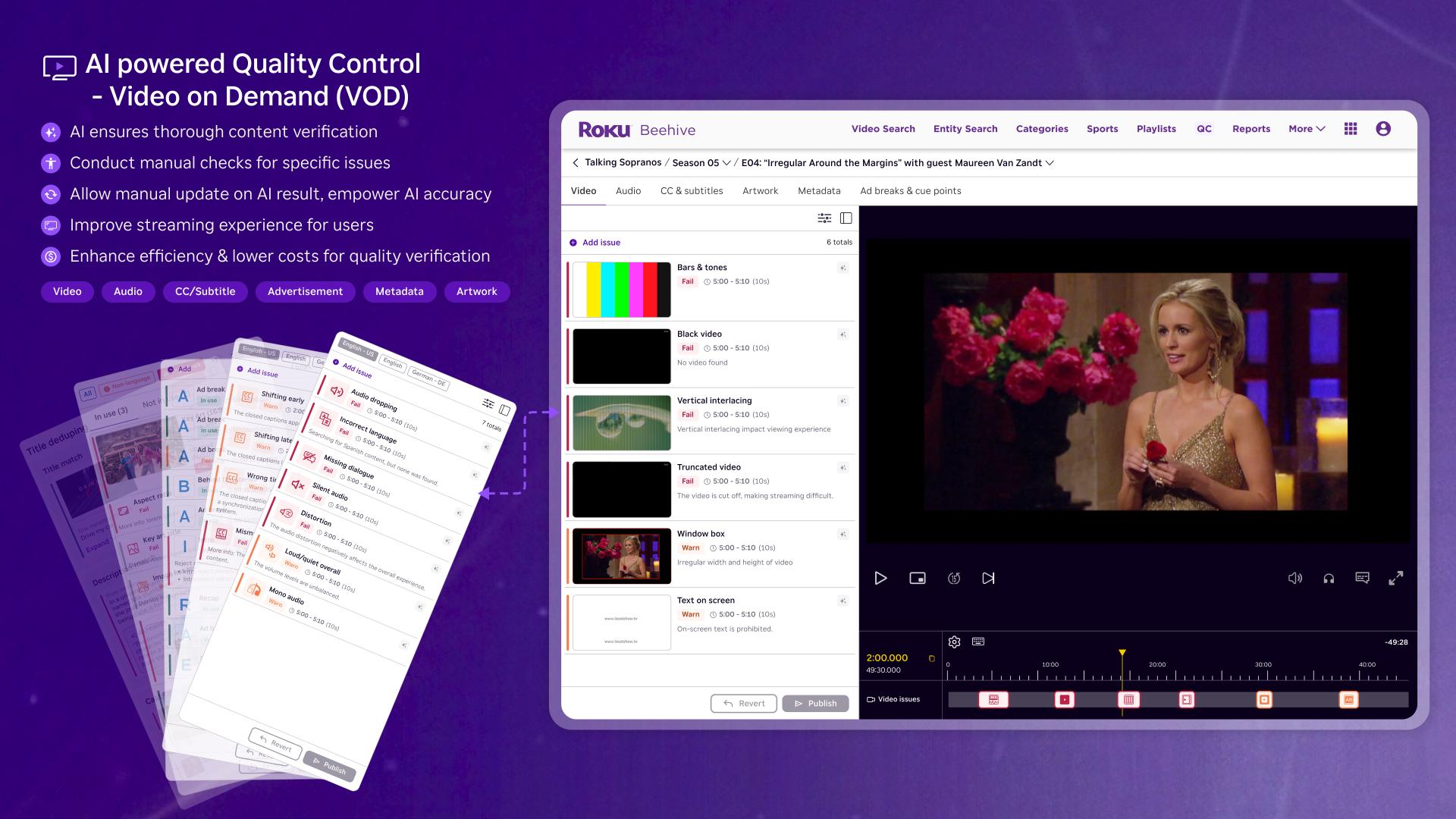Switch to the CC & subtitles tab
Screen dimensions: 1456x819
tap(691, 191)
